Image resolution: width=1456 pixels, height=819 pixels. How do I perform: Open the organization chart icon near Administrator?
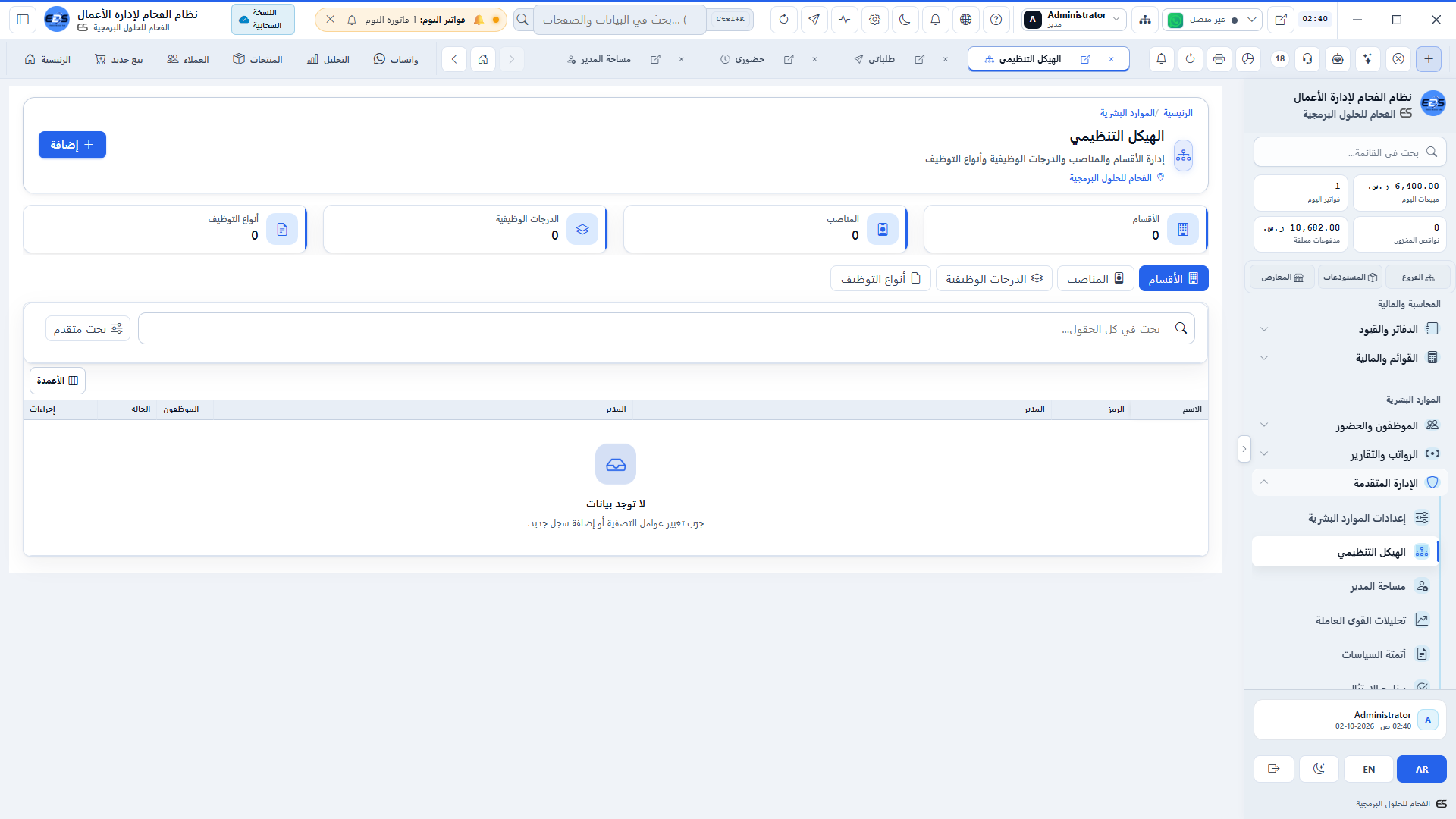pos(1144,20)
